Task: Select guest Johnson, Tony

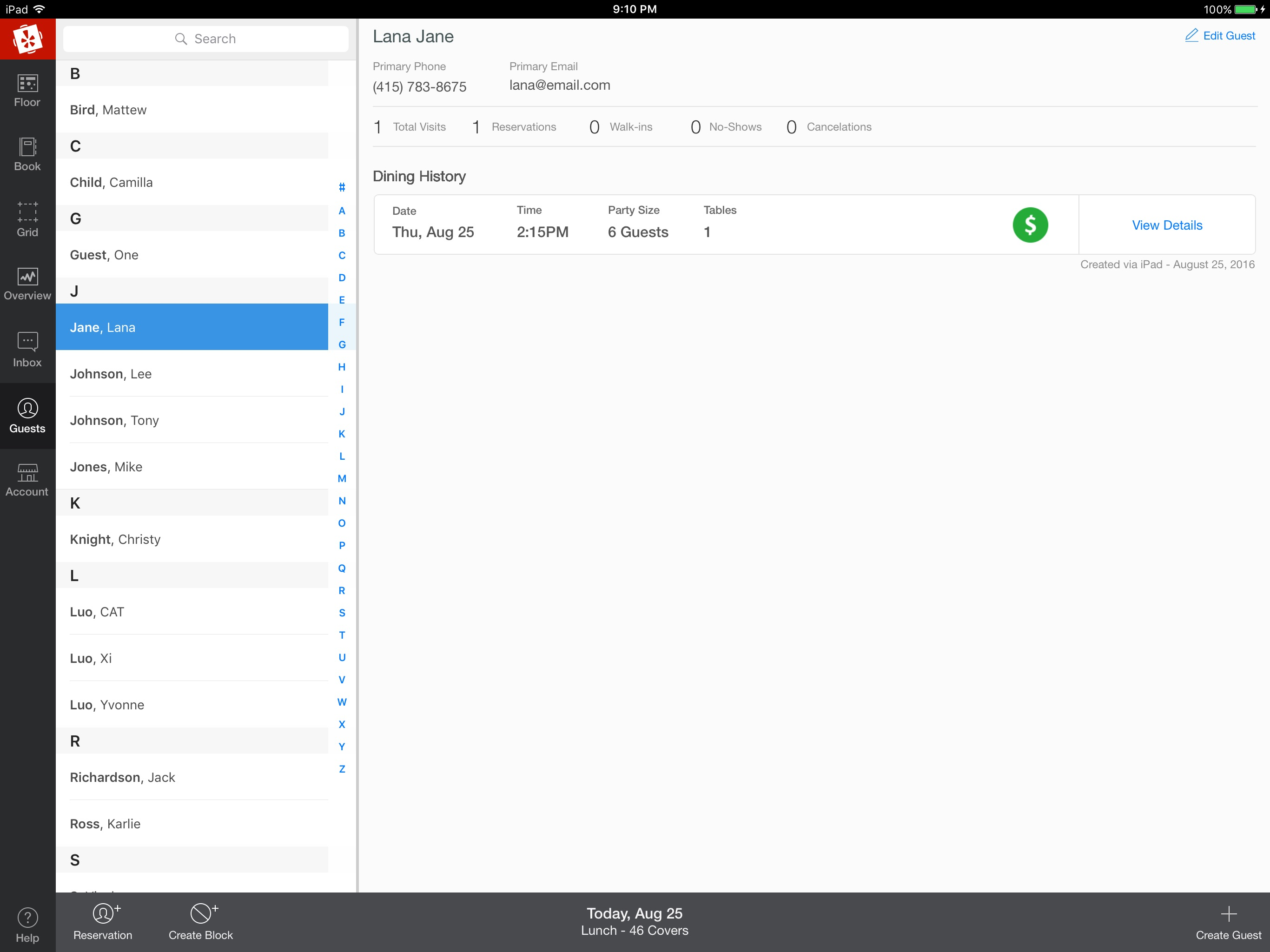Action: pyautogui.click(x=192, y=420)
